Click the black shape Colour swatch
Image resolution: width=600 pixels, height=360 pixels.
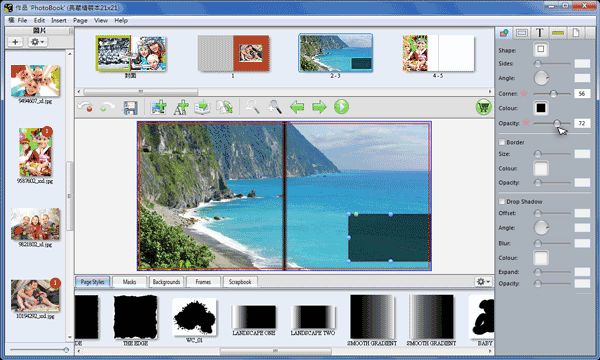[541, 108]
